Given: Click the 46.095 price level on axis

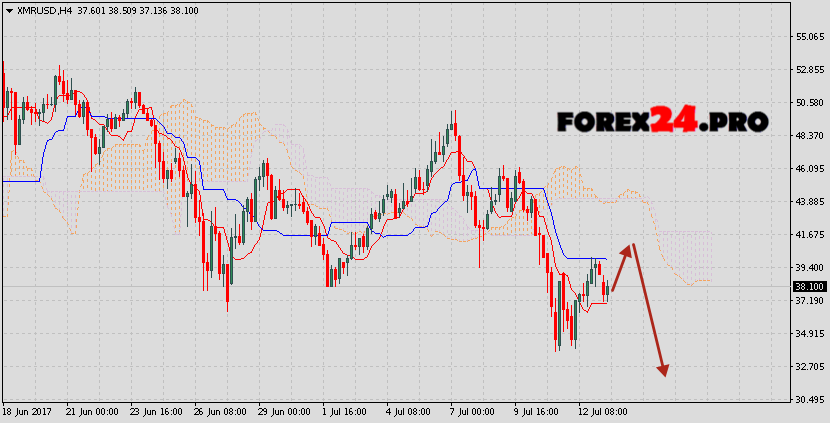Looking at the screenshot, I should coord(808,169).
